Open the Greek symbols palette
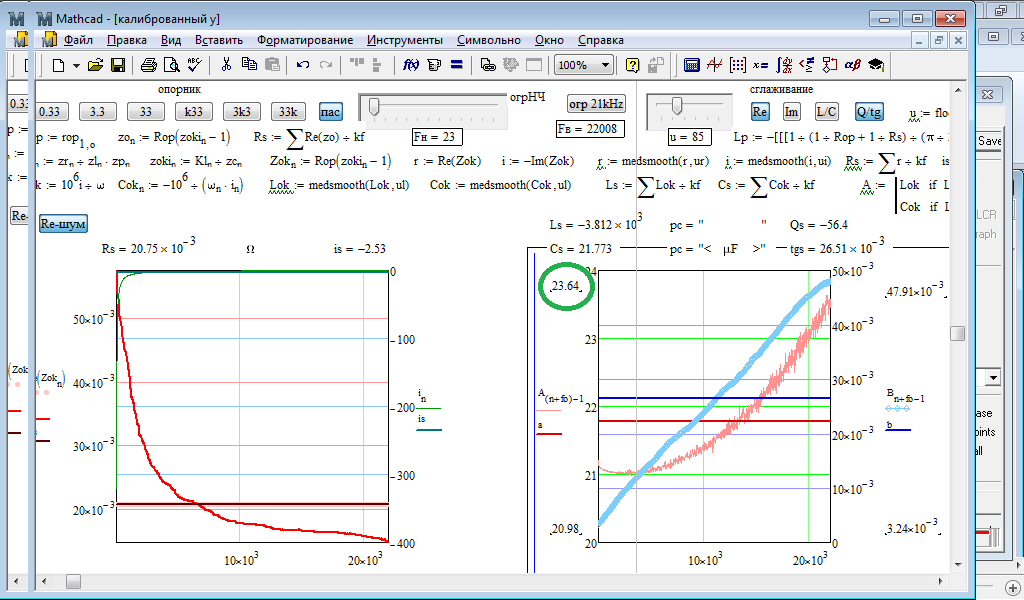This screenshot has width=1024, height=600. click(853, 65)
